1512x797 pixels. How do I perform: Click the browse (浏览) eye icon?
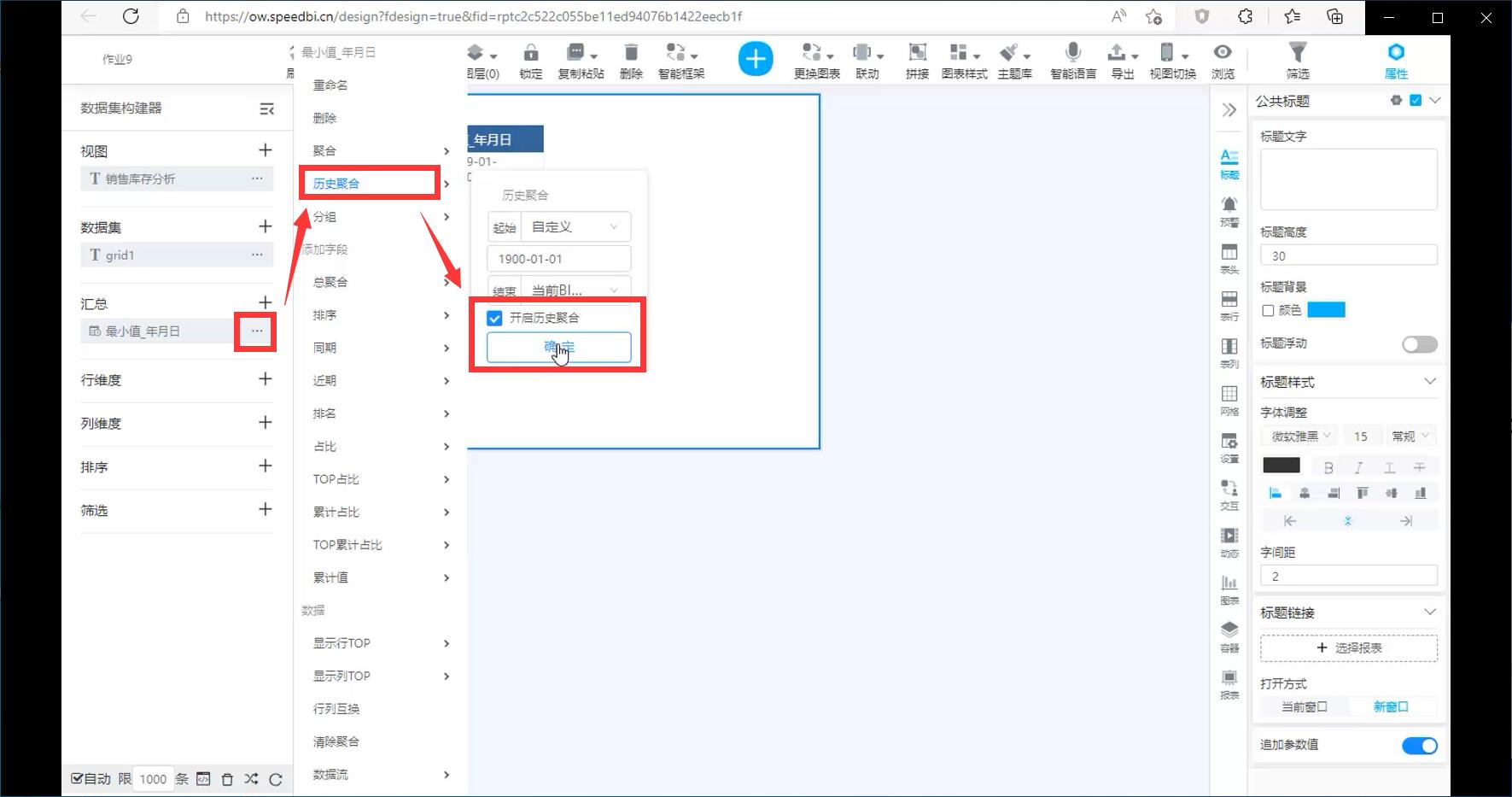pos(1223,60)
